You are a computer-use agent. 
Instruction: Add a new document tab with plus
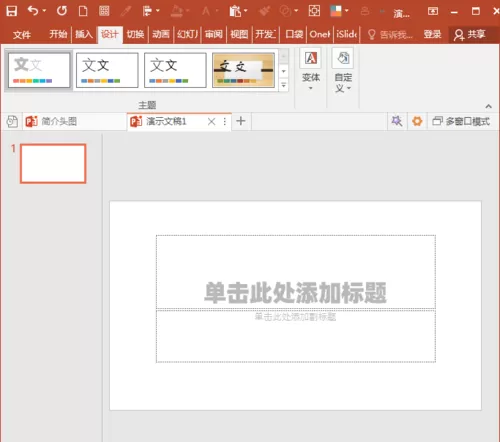[241, 121]
